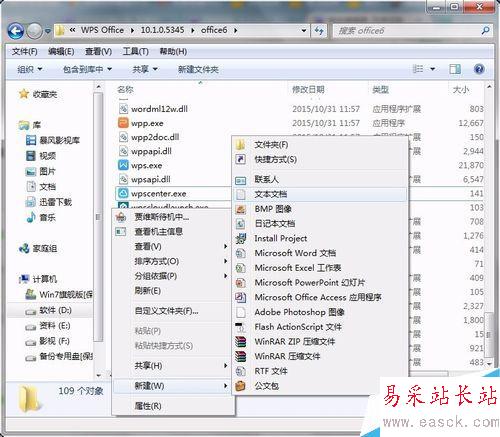The image size is (500, 437).
Task: Click the Contact card icon in submenu
Action: [240, 180]
